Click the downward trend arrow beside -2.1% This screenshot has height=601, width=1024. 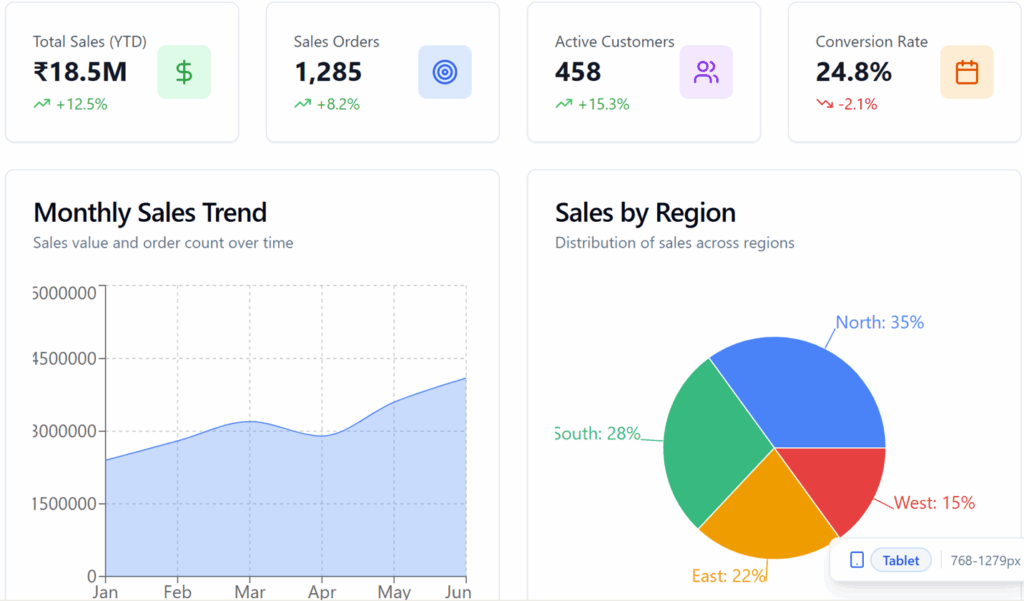click(x=824, y=104)
